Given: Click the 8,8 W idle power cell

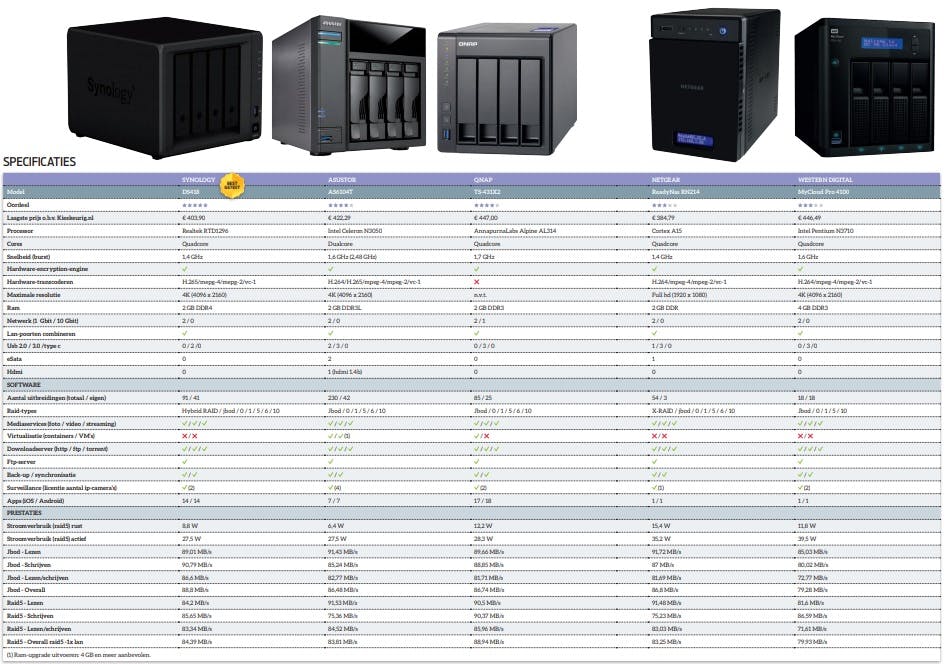Looking at the screenshot, I should click(x=190, y=526).
